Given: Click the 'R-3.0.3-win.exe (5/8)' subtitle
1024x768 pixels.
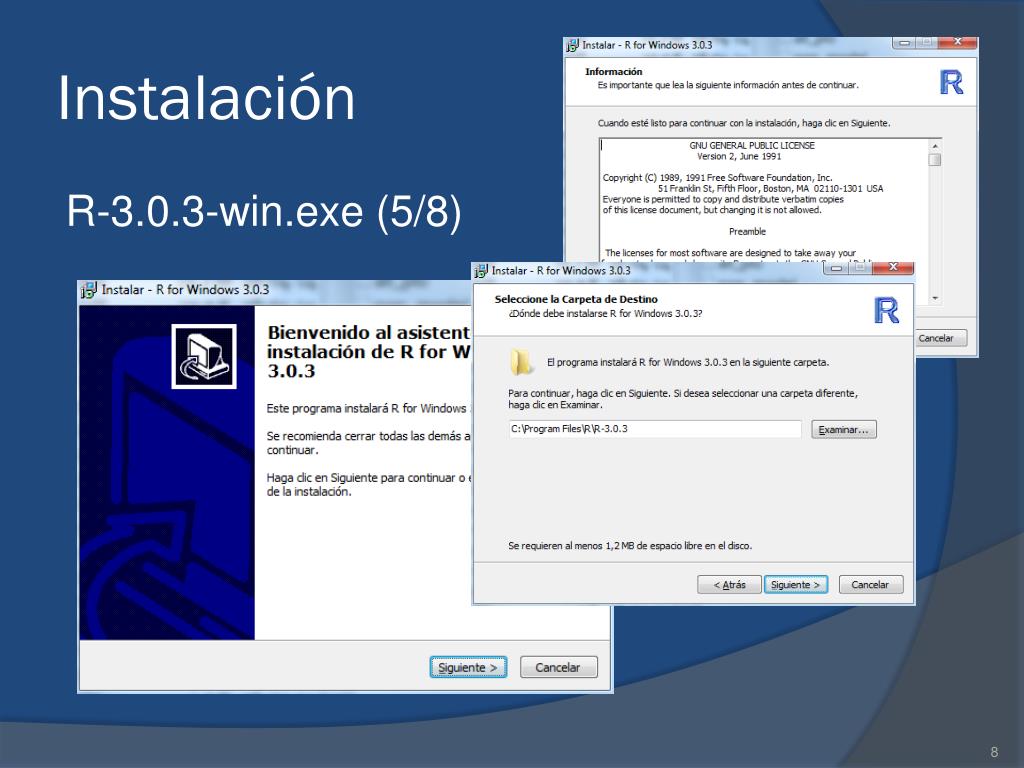Looking at the screenshot, I should [264, 211].
